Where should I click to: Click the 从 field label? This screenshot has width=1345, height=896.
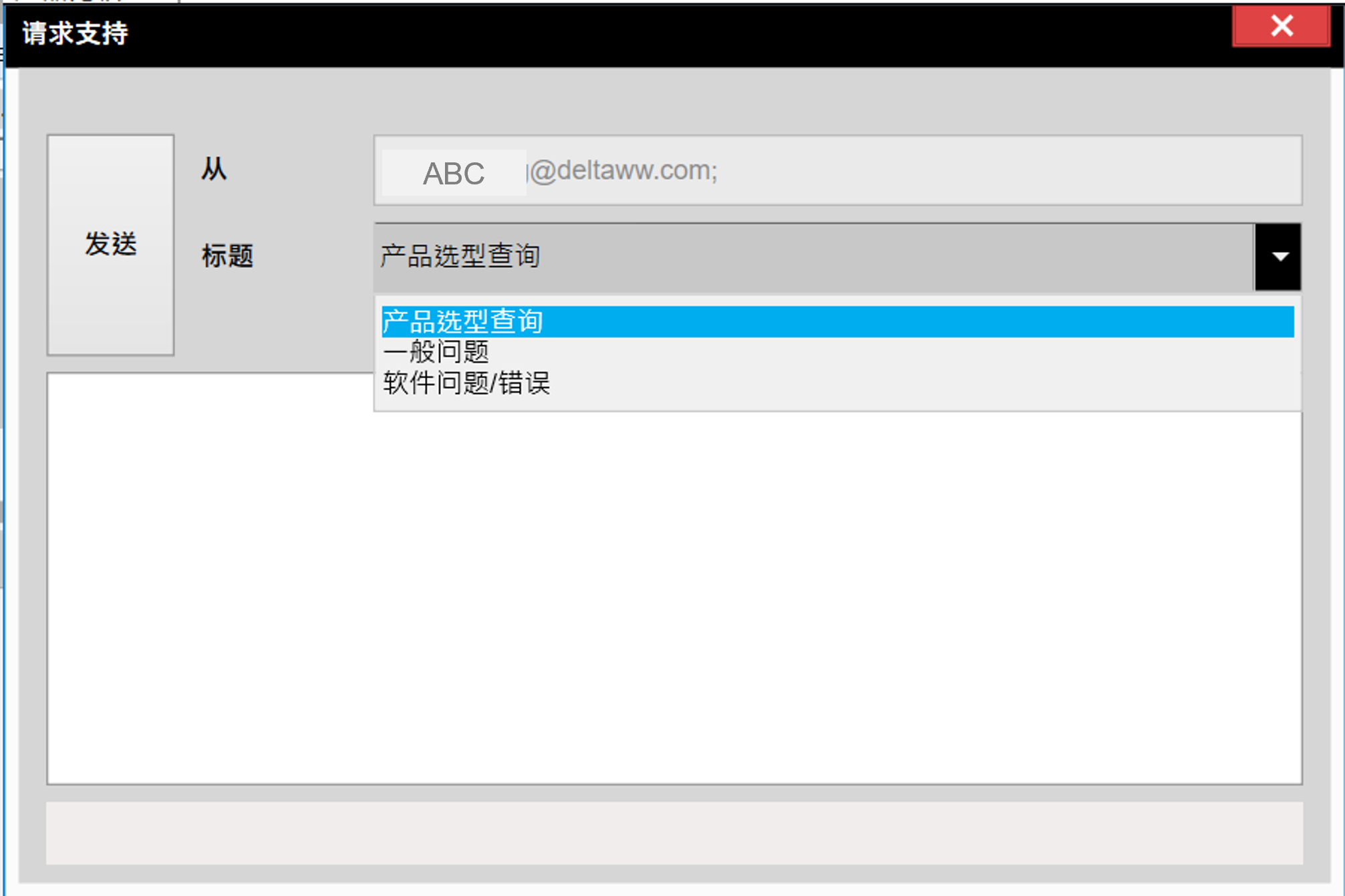pos(214,170)
